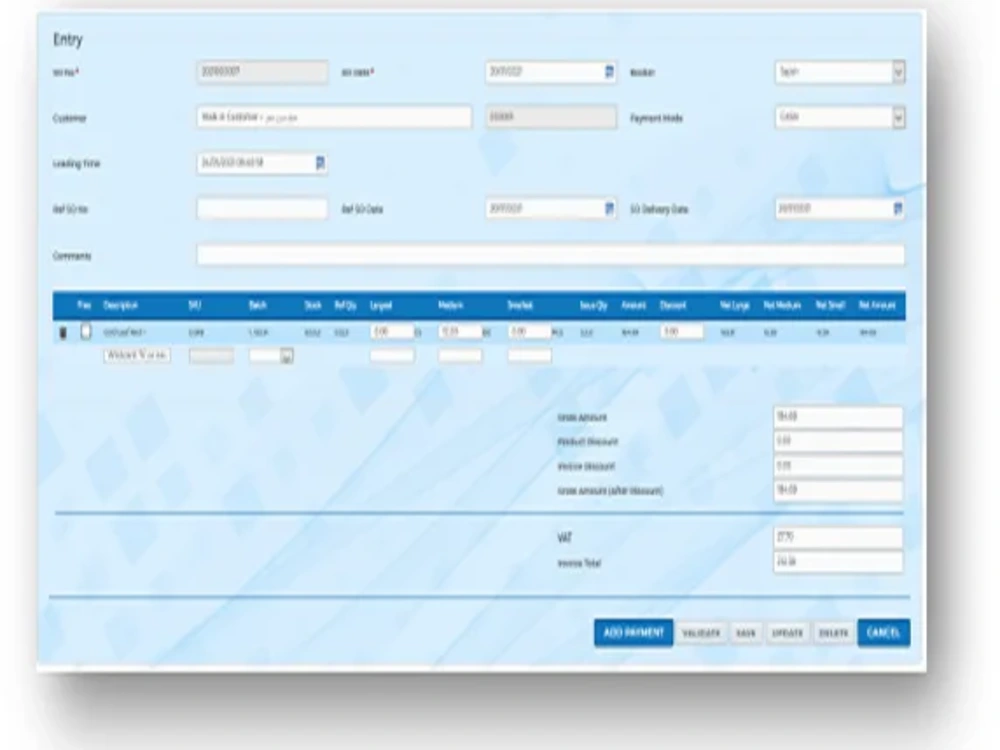This screenshot has height=750, width=1000.
Task: Click the Amount column header
Action: point(633,305)
